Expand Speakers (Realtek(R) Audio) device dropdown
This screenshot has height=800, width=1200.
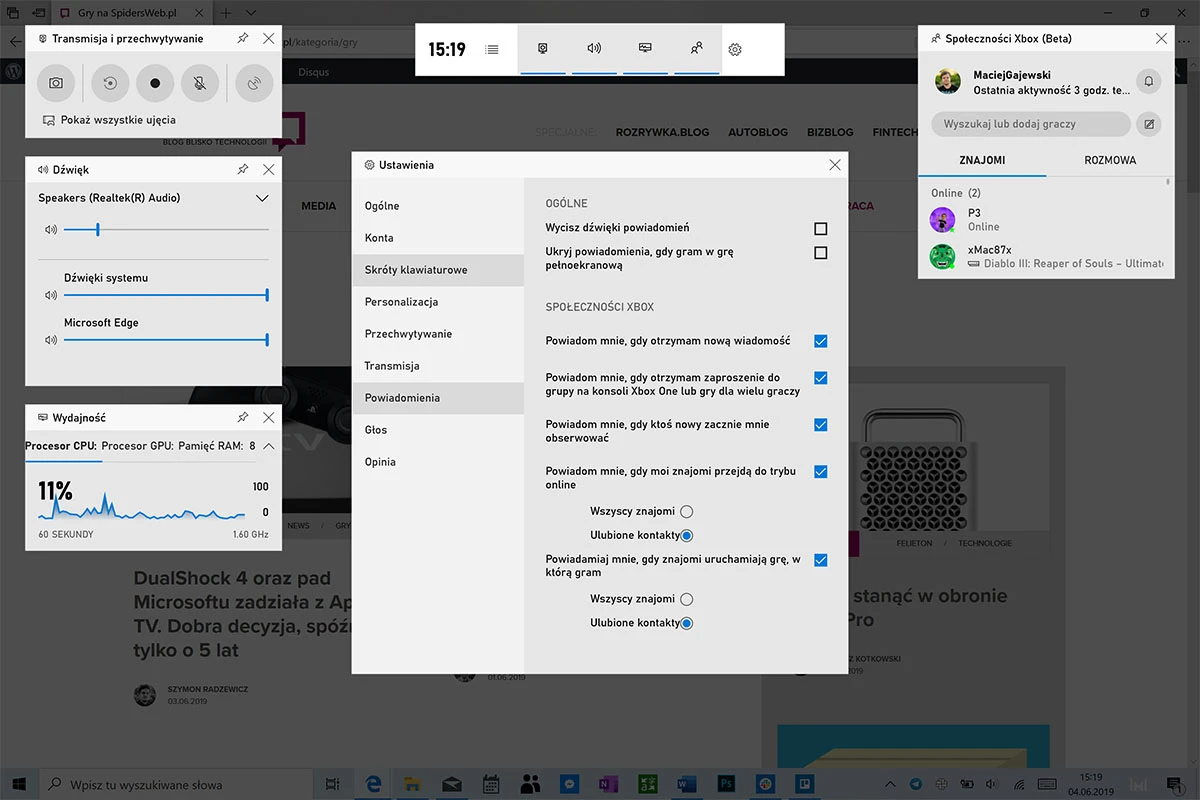[262, 198]
